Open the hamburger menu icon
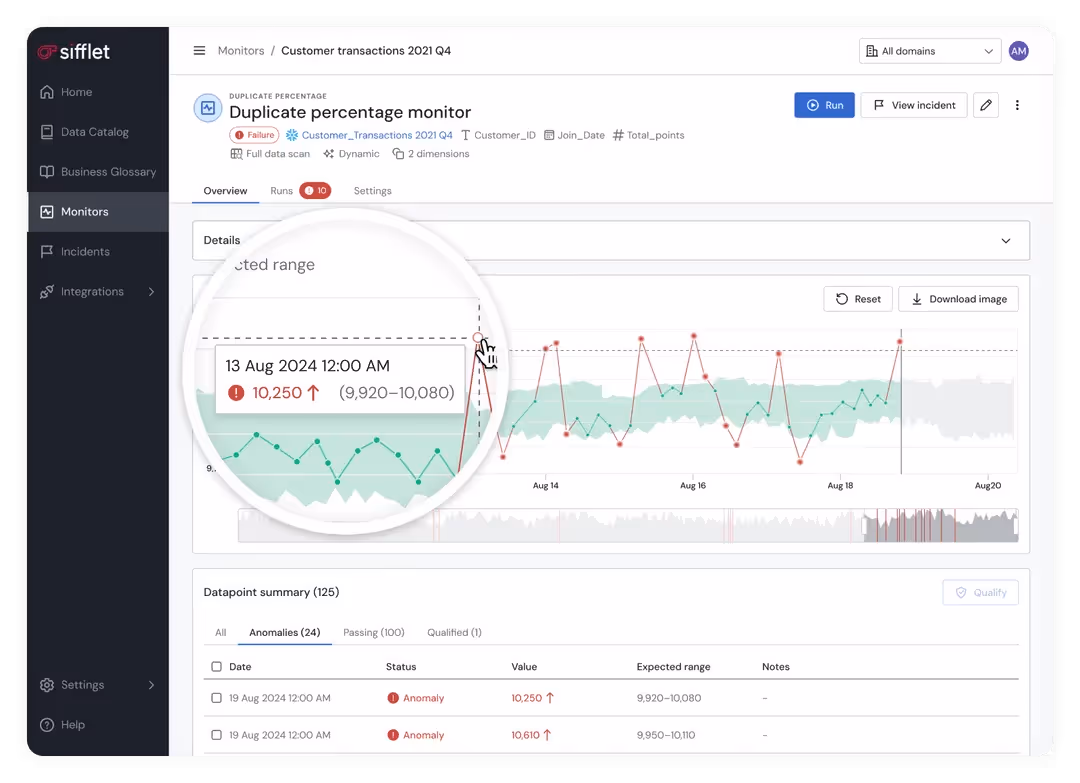Screen dimensions: 1080x783 point(199,50)
